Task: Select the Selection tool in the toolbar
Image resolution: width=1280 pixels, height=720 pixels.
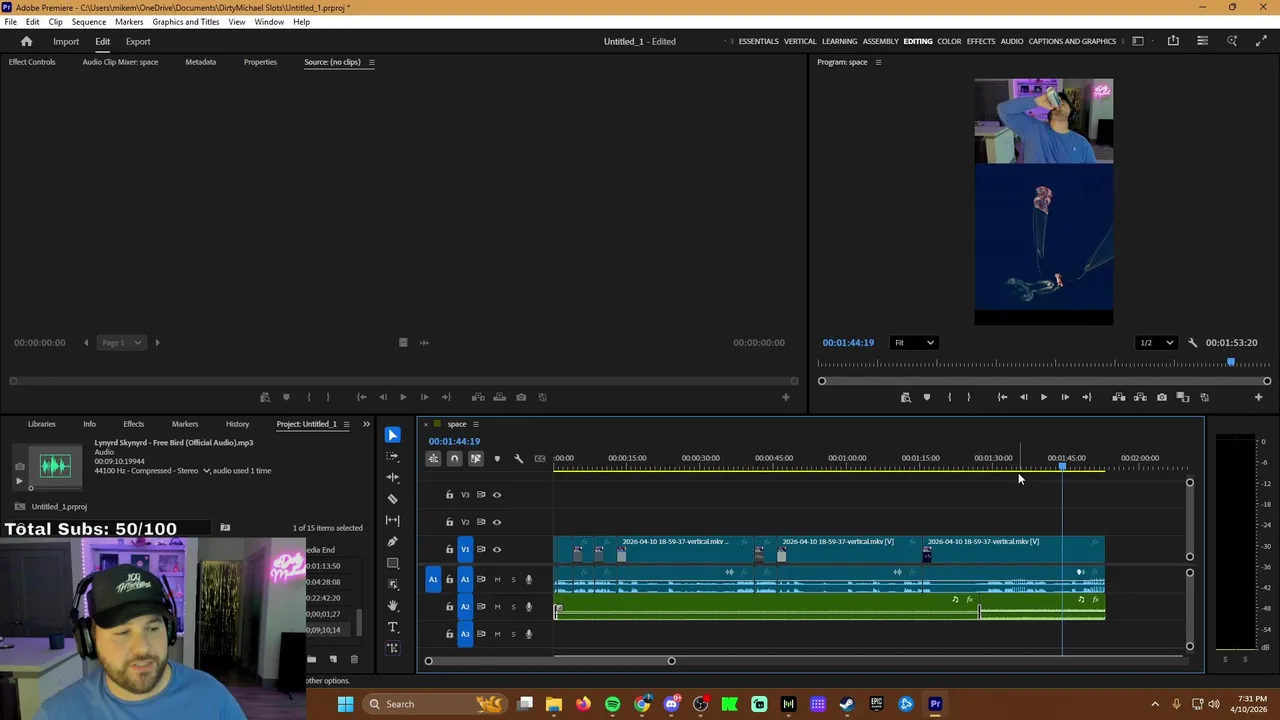Action: tap(392, 435)
